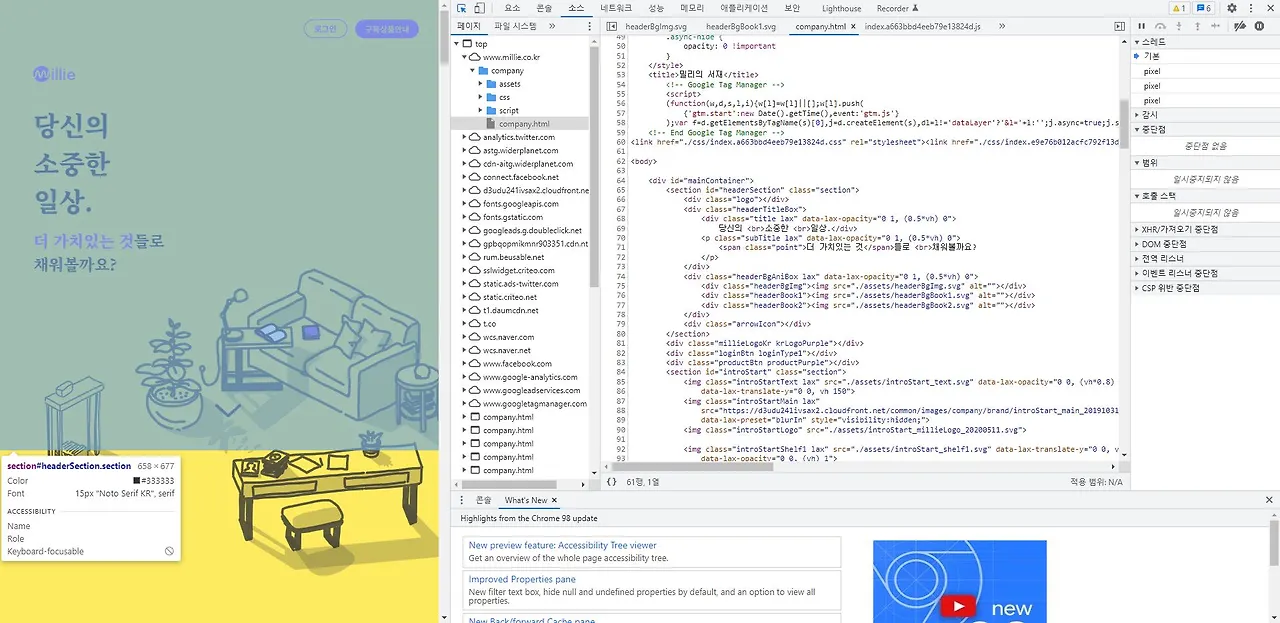Collapse the top frame tree node
The height and width of the screenshot is (623, 1280).
pos(458,44)
